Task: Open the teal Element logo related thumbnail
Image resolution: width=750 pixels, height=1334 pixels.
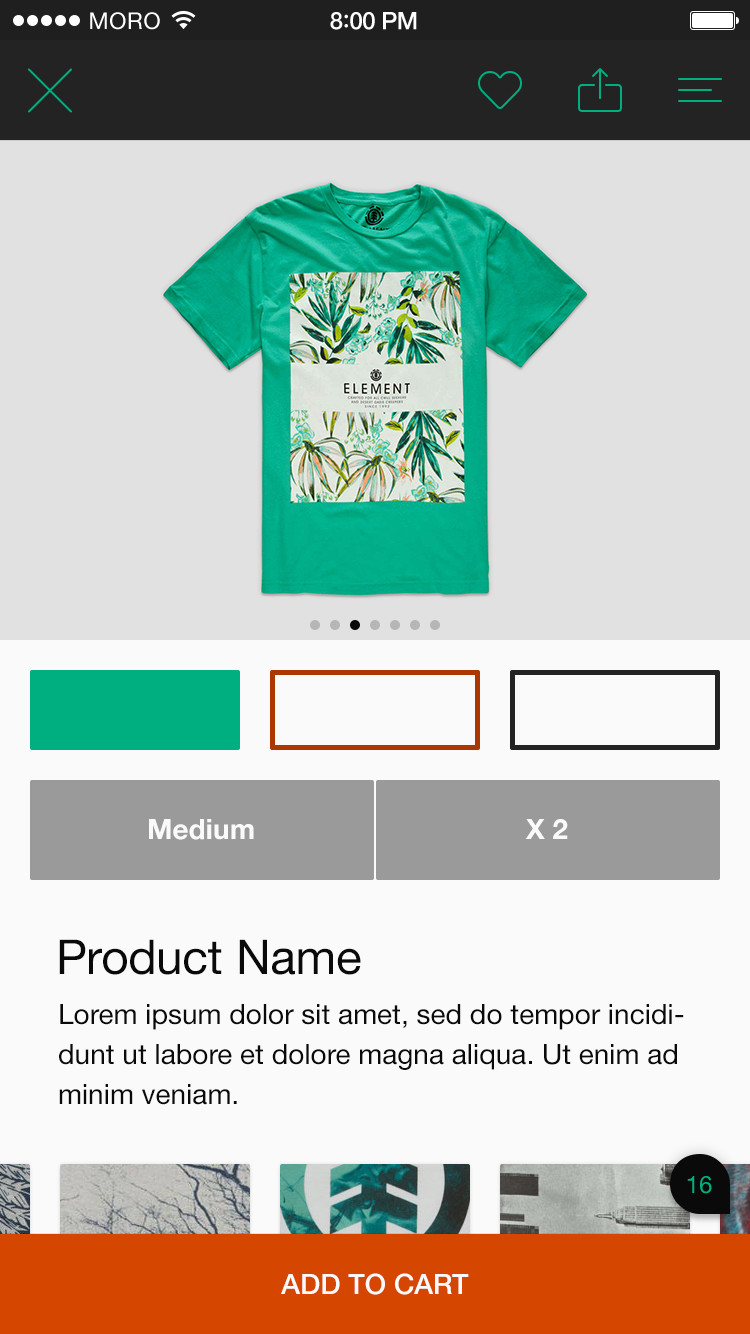Action: click(375, 1199)
